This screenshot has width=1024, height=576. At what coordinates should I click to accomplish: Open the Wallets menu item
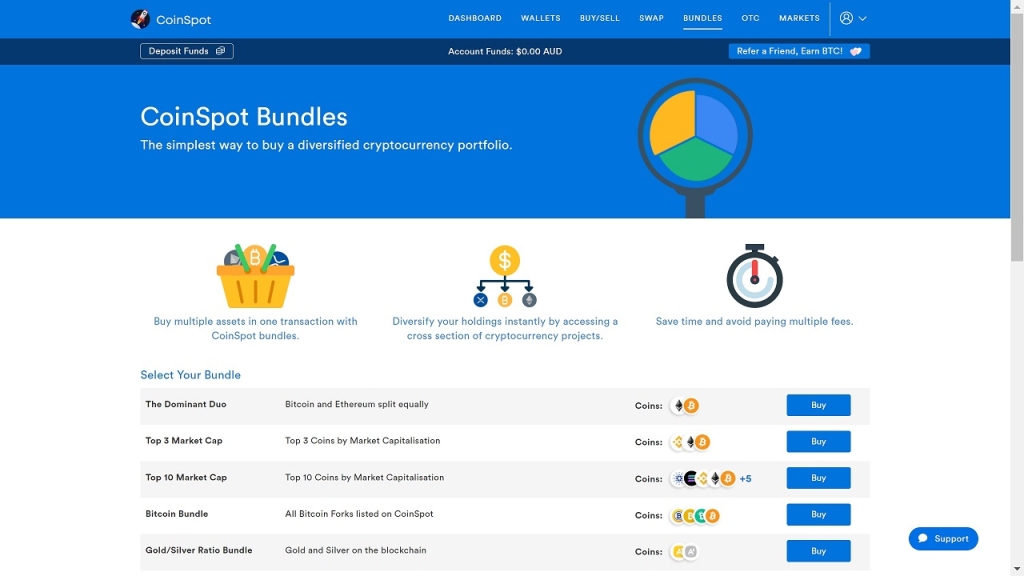[x=540, y=18]
